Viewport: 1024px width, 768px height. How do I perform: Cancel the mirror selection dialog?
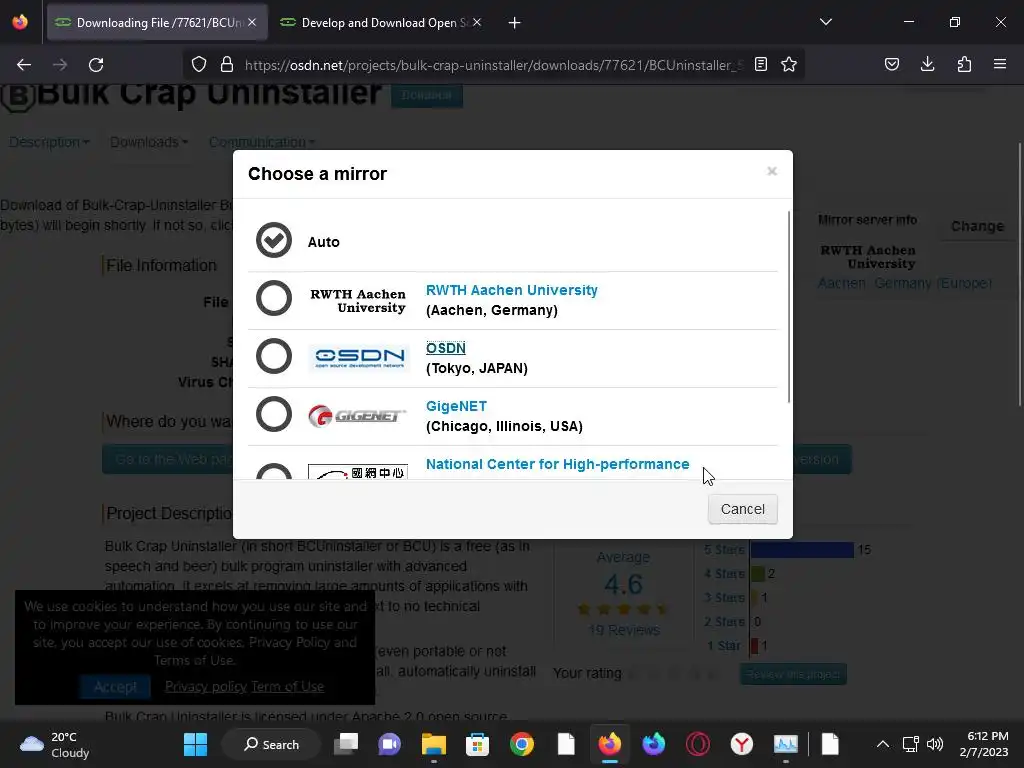[743, 509]
